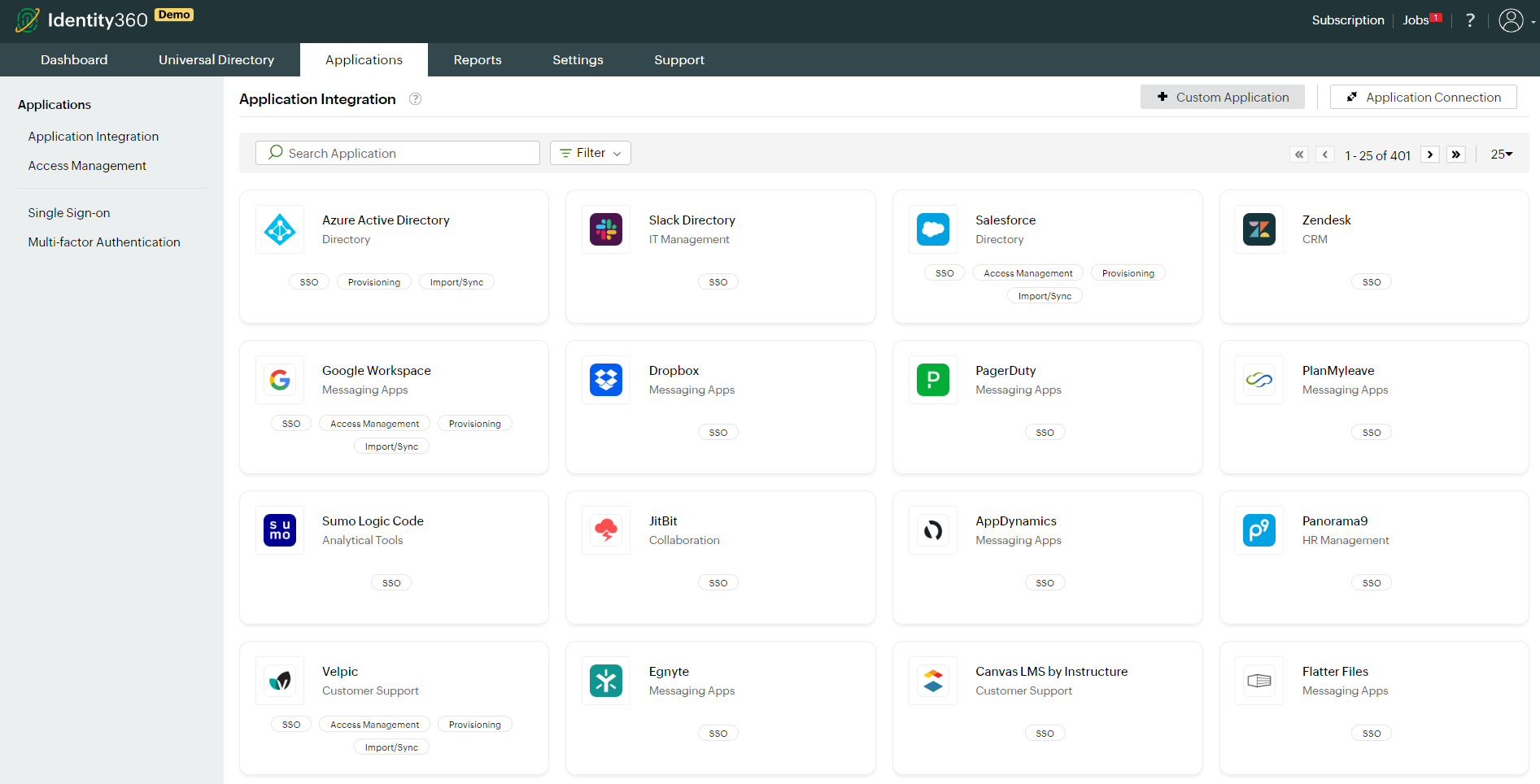Image resolution: width=1540 pixels, height=784 pixels.
Task: Select the Sumo Logic Code icon
Action: tap(279, 529)
